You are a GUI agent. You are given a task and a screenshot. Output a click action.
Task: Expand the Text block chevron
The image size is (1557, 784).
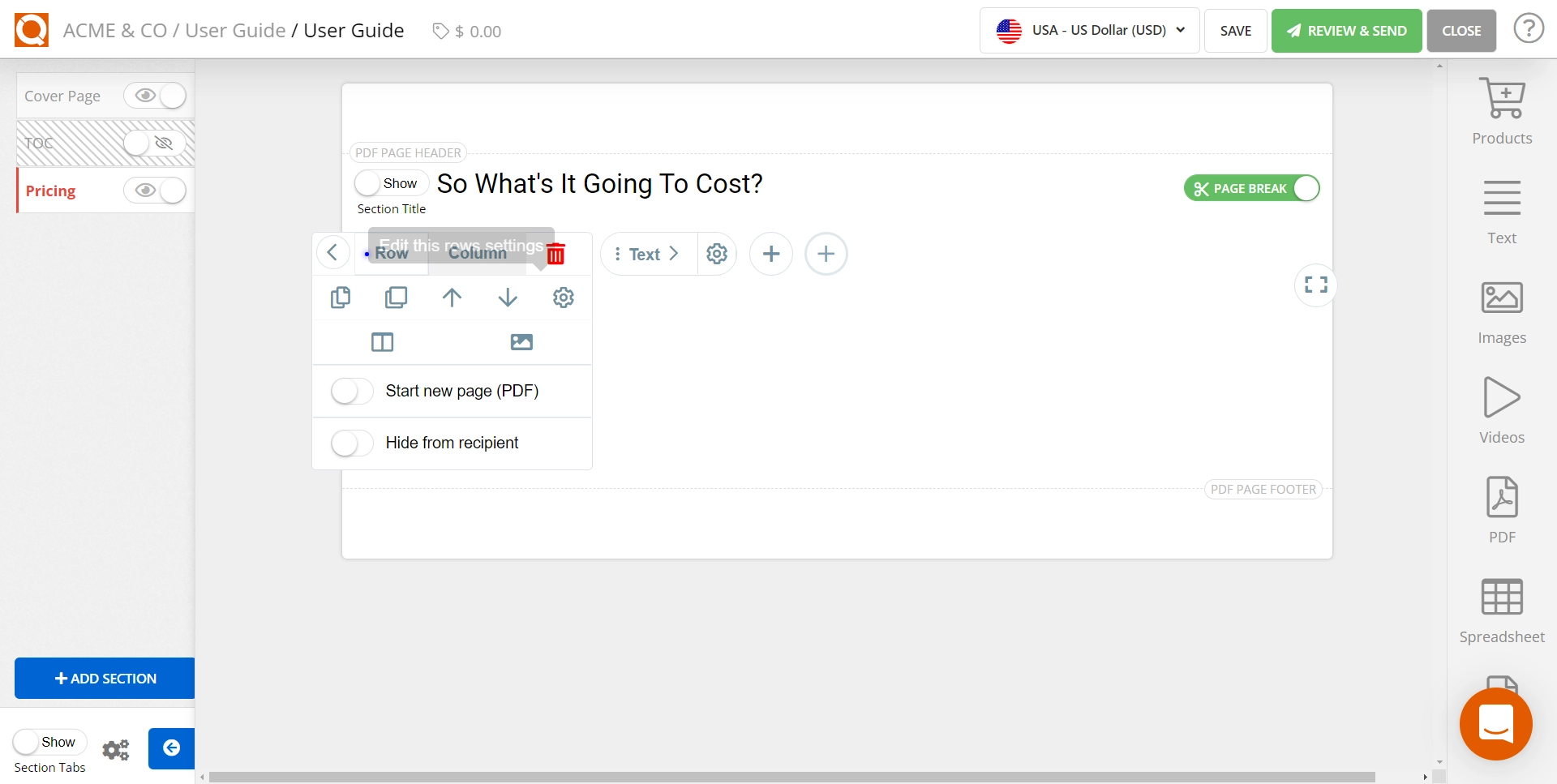[673, 254]
